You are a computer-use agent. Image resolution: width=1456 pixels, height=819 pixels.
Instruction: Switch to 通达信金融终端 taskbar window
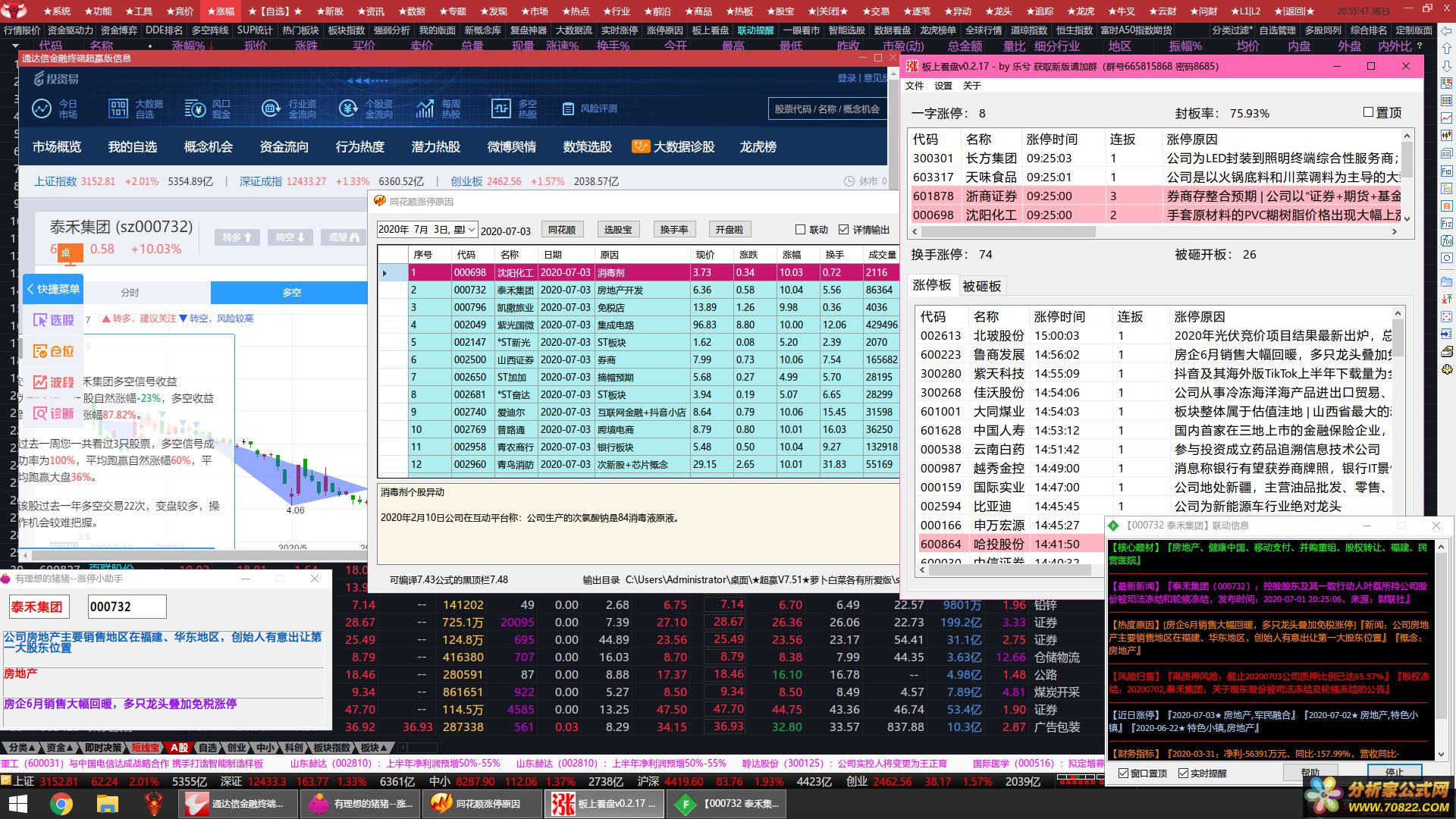click(x=237, y=803)
